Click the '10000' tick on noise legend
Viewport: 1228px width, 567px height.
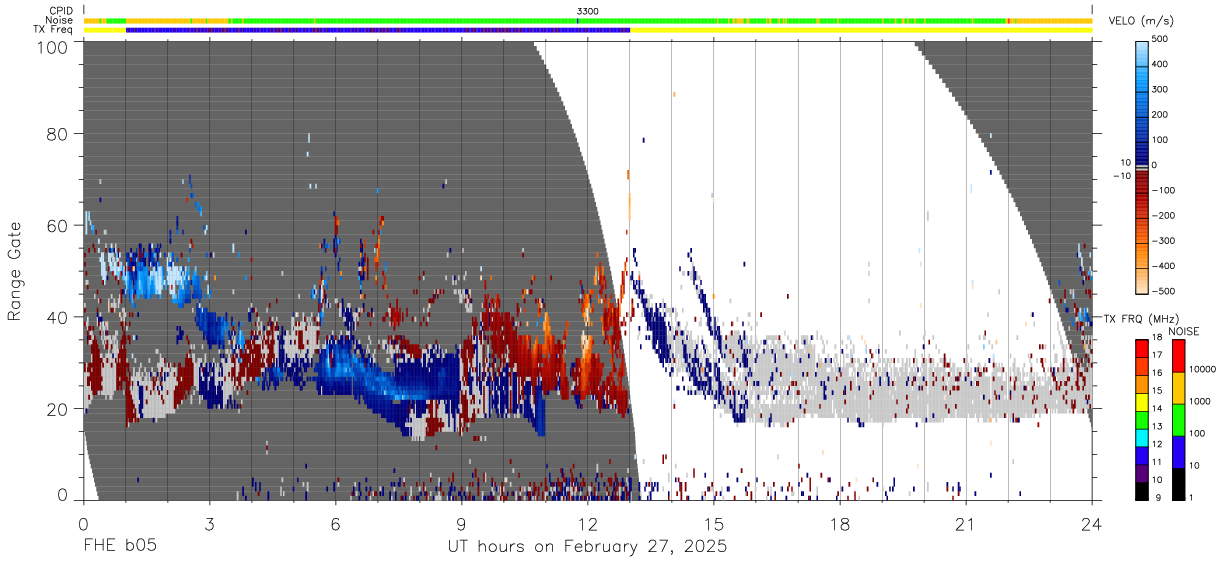(1204, 370)
